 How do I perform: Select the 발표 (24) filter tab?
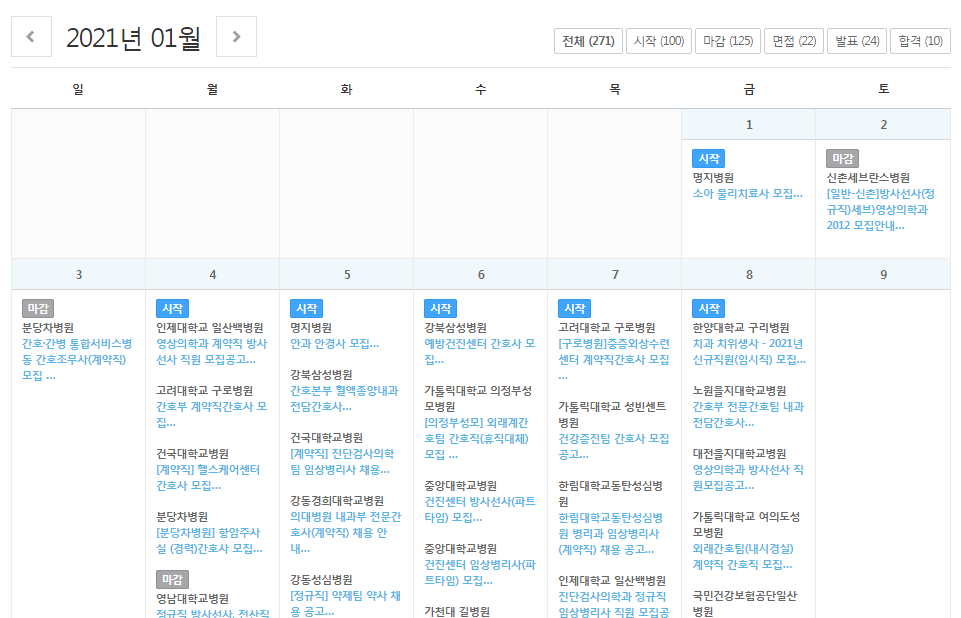coord(857,41)
